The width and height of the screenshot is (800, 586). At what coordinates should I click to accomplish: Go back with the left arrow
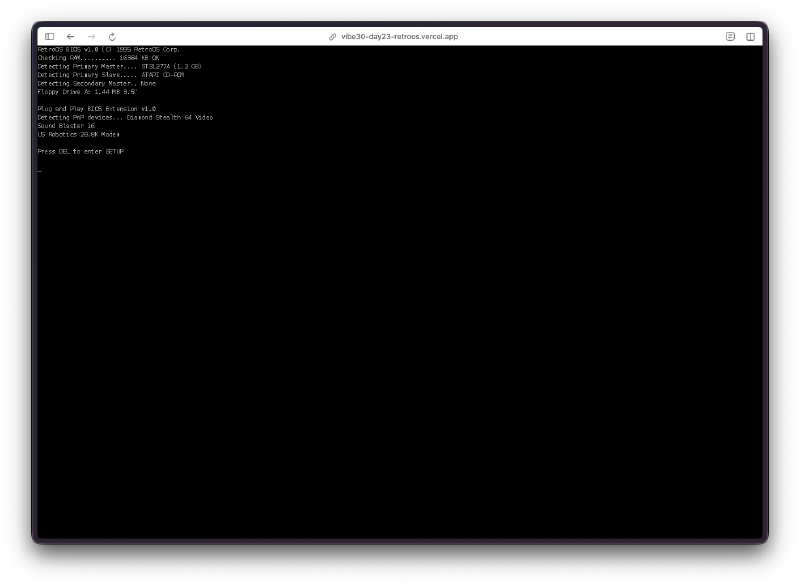[x=70, y=36]
